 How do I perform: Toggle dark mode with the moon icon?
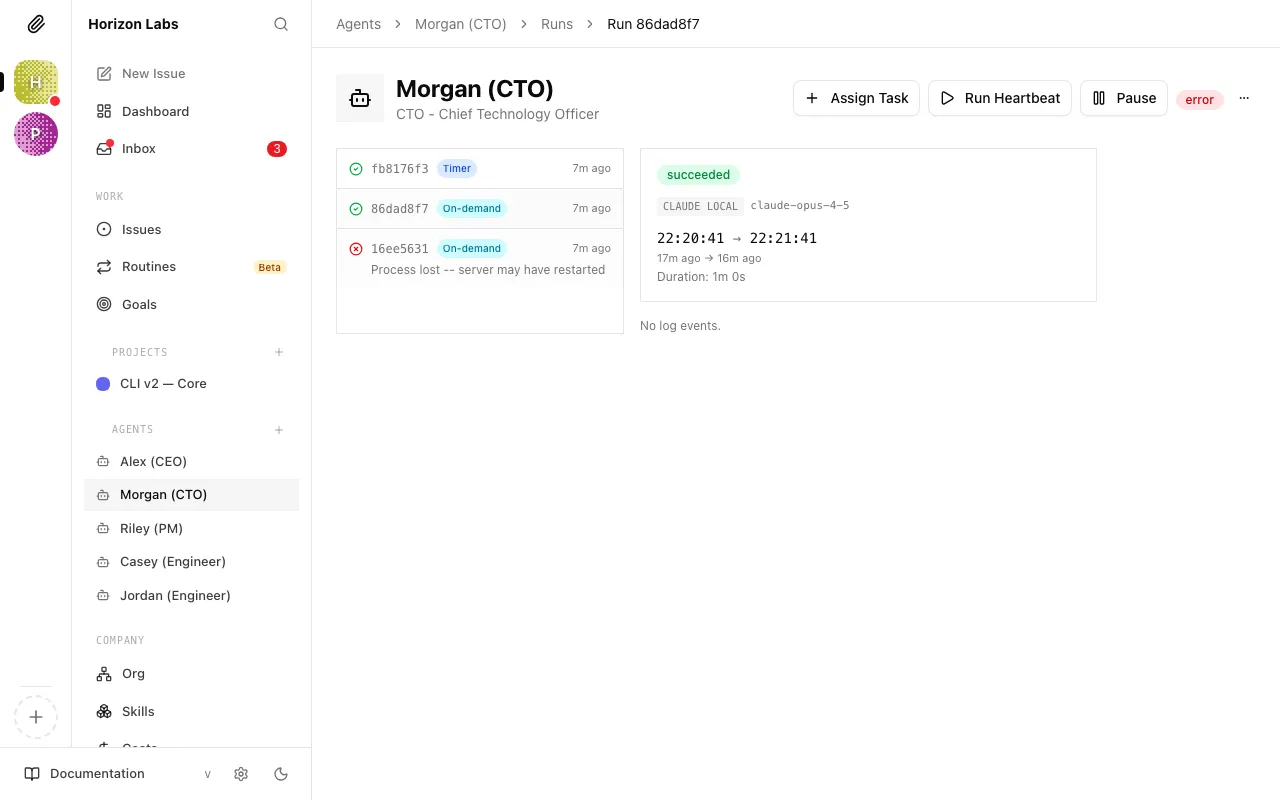pos(281,774)
